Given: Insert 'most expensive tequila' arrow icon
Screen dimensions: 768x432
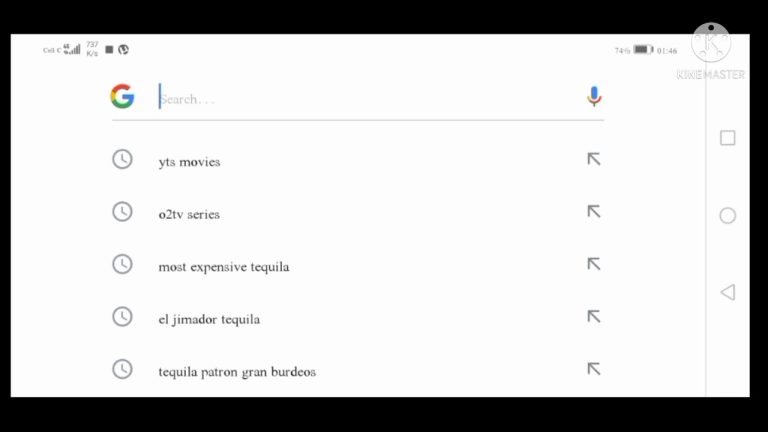Looking at the screenshot, I should click(x=593, y=264).
